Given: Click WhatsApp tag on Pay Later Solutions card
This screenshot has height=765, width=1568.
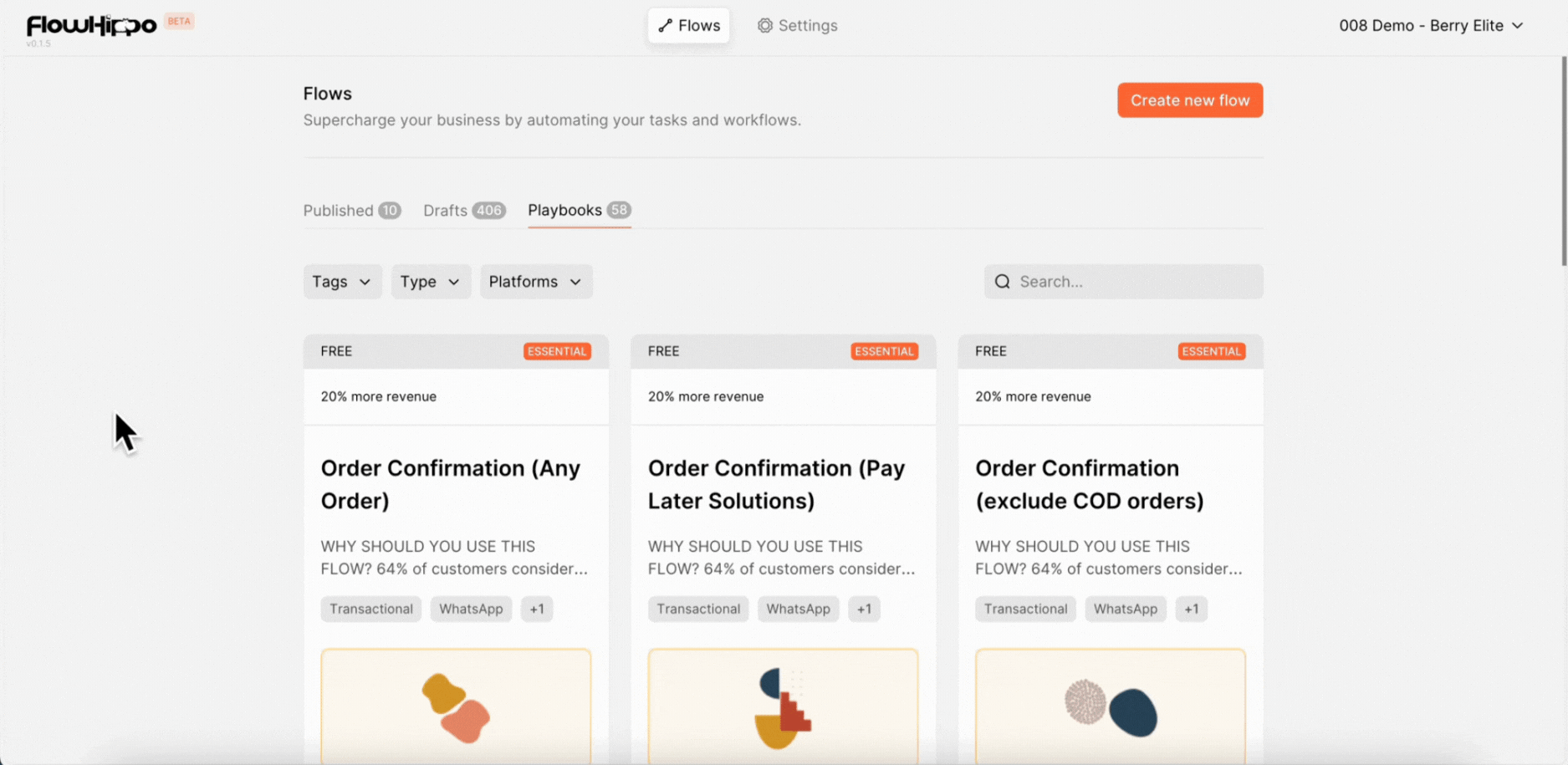Looking at the screenshot, I should [798, 609].
